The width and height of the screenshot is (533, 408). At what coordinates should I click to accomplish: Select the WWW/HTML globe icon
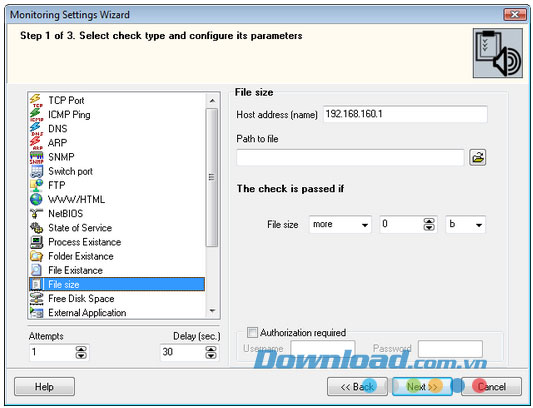[x=36, y=199]
